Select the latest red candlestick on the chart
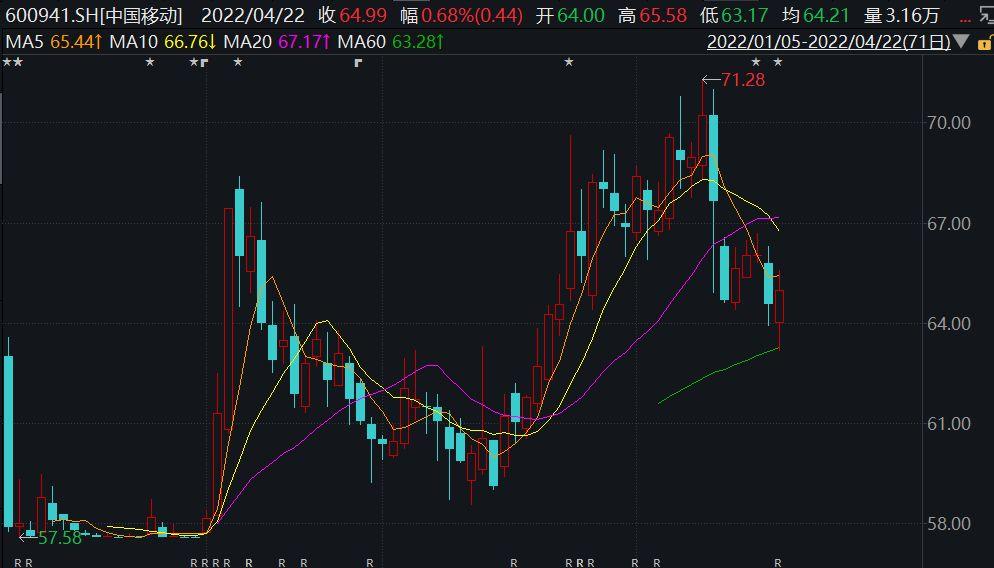 (x=779, y=306)
